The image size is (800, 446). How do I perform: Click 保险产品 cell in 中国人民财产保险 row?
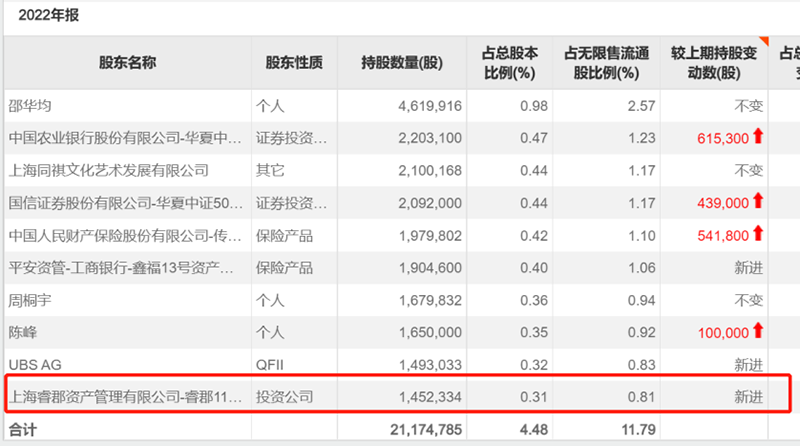284,235
